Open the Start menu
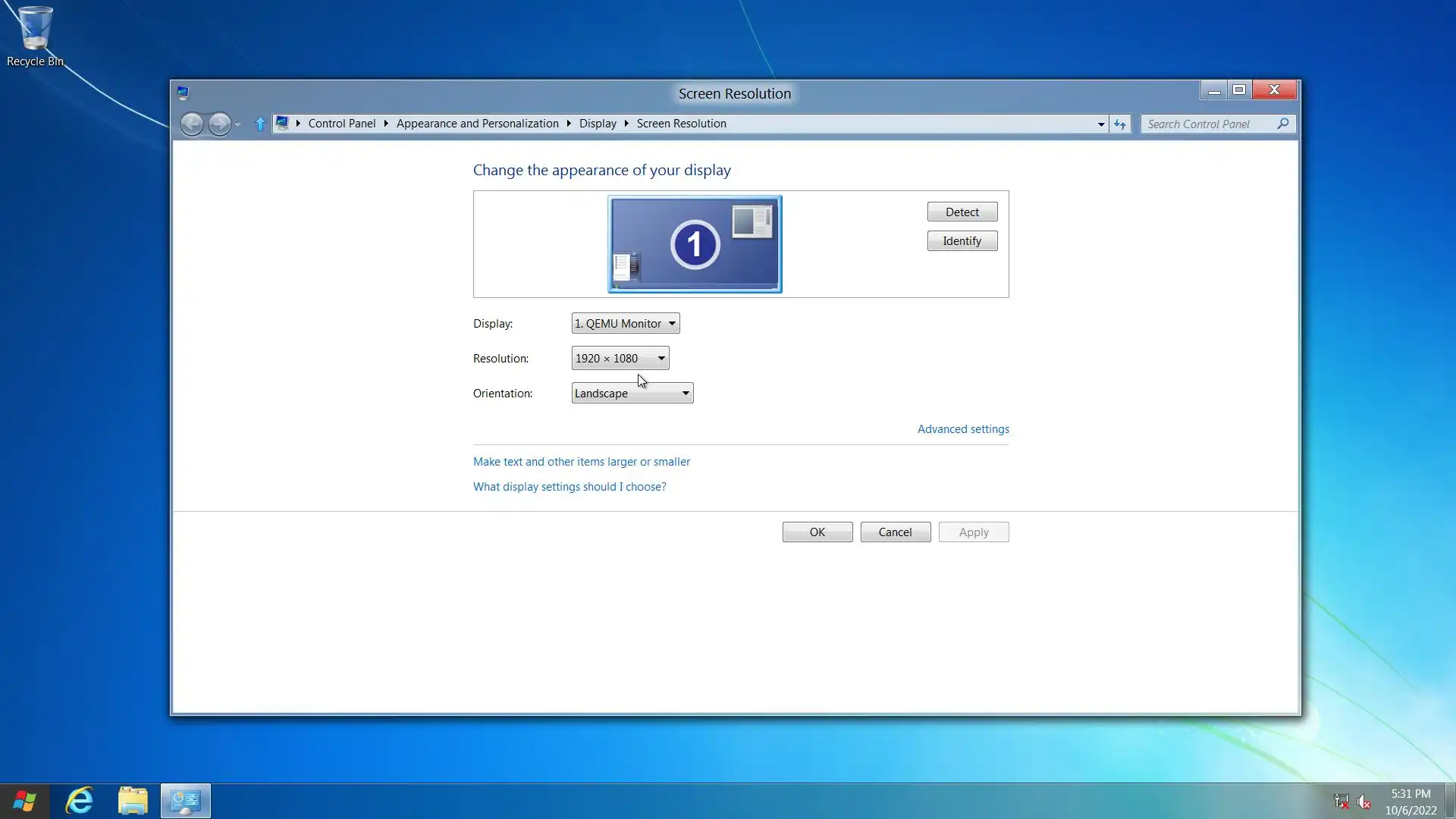 [x=24, y=801]
